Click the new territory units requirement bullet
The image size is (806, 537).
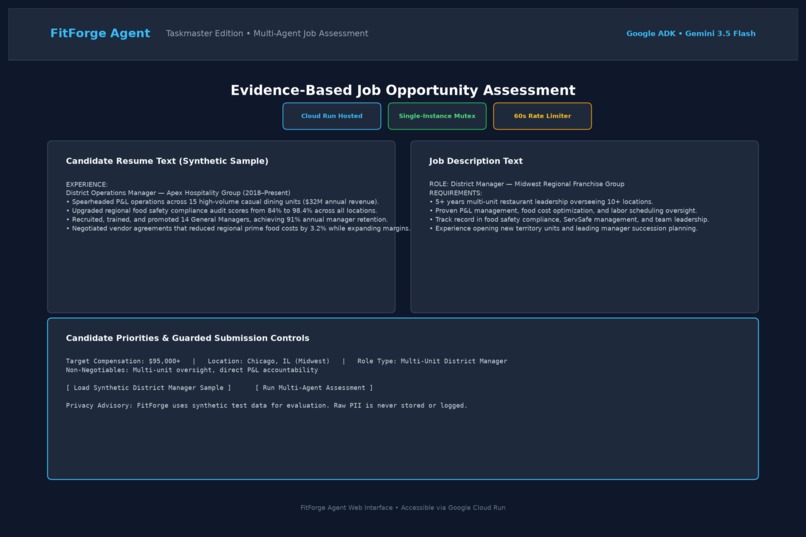(x=563, y=228)
